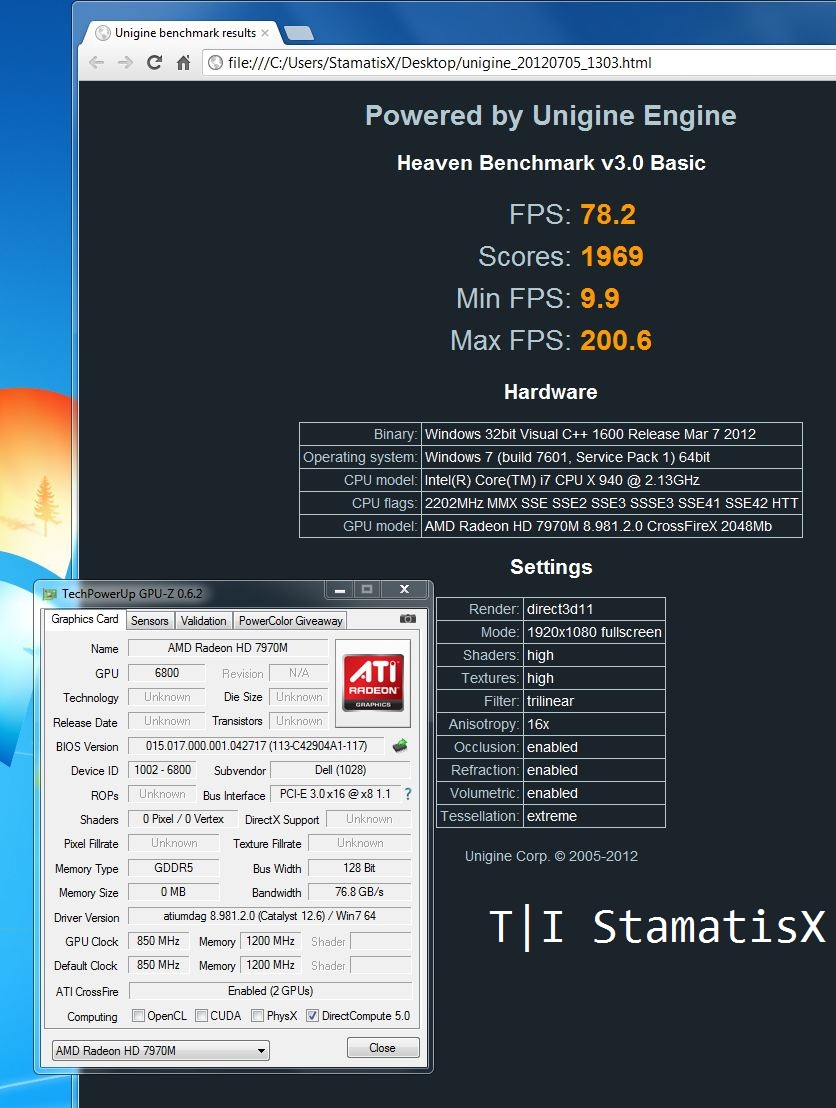
Task: Click the Bus Interface value PCI-E 3.0x16
Action: [x=335, y=794]
